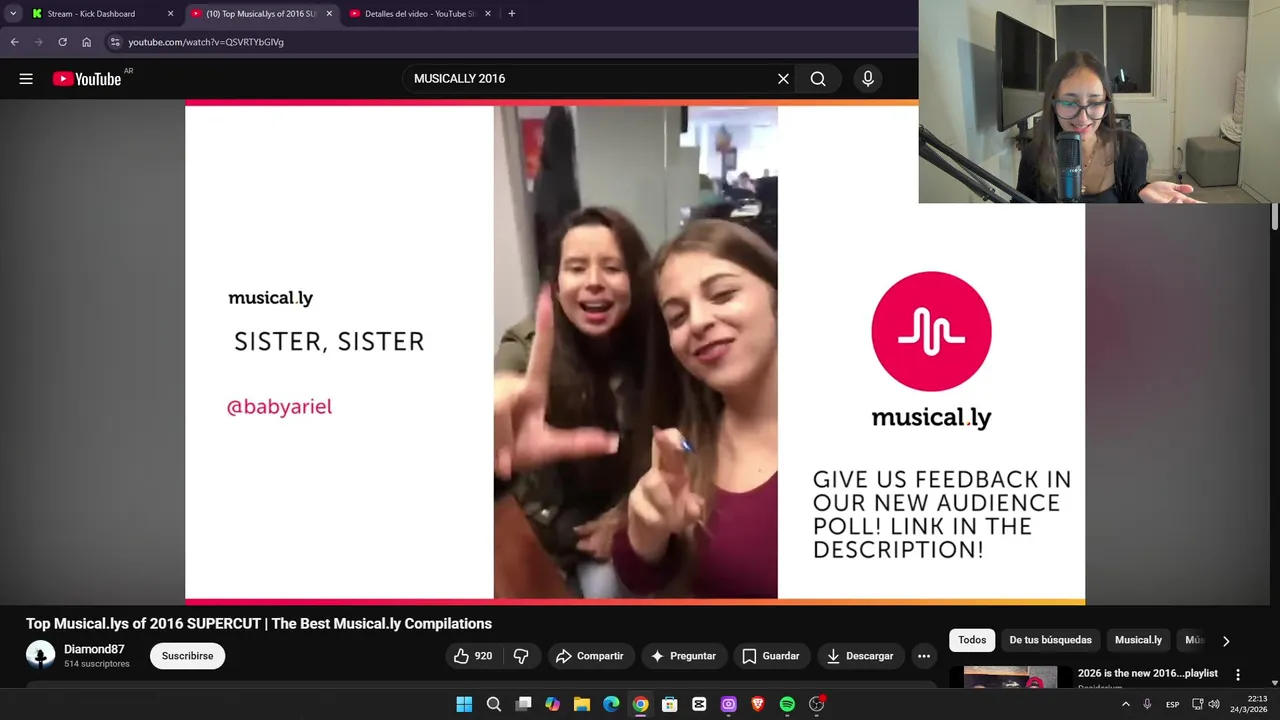
Task: Focus the browser address bar URL
Action: point(206,42)
